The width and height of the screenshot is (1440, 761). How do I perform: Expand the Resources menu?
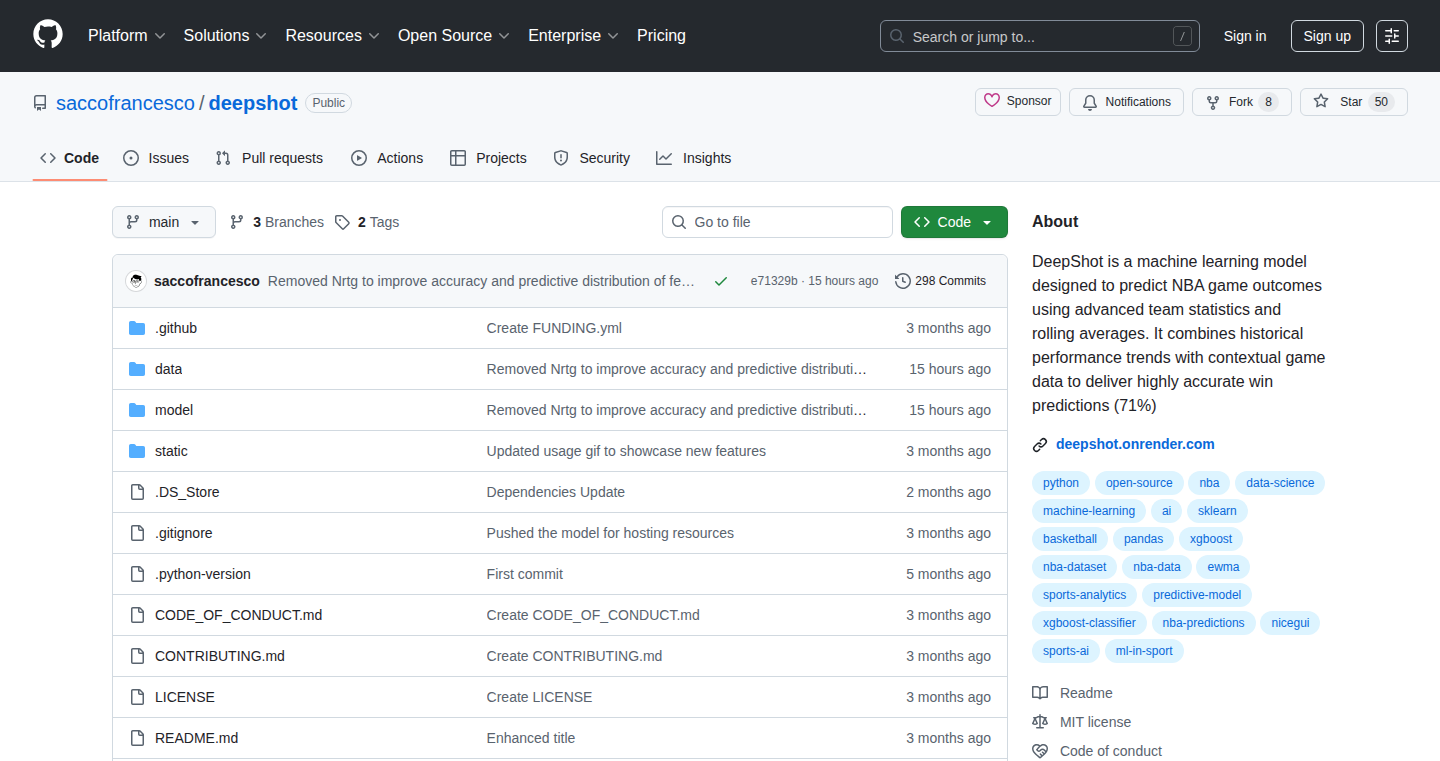[x=332, y=36]
